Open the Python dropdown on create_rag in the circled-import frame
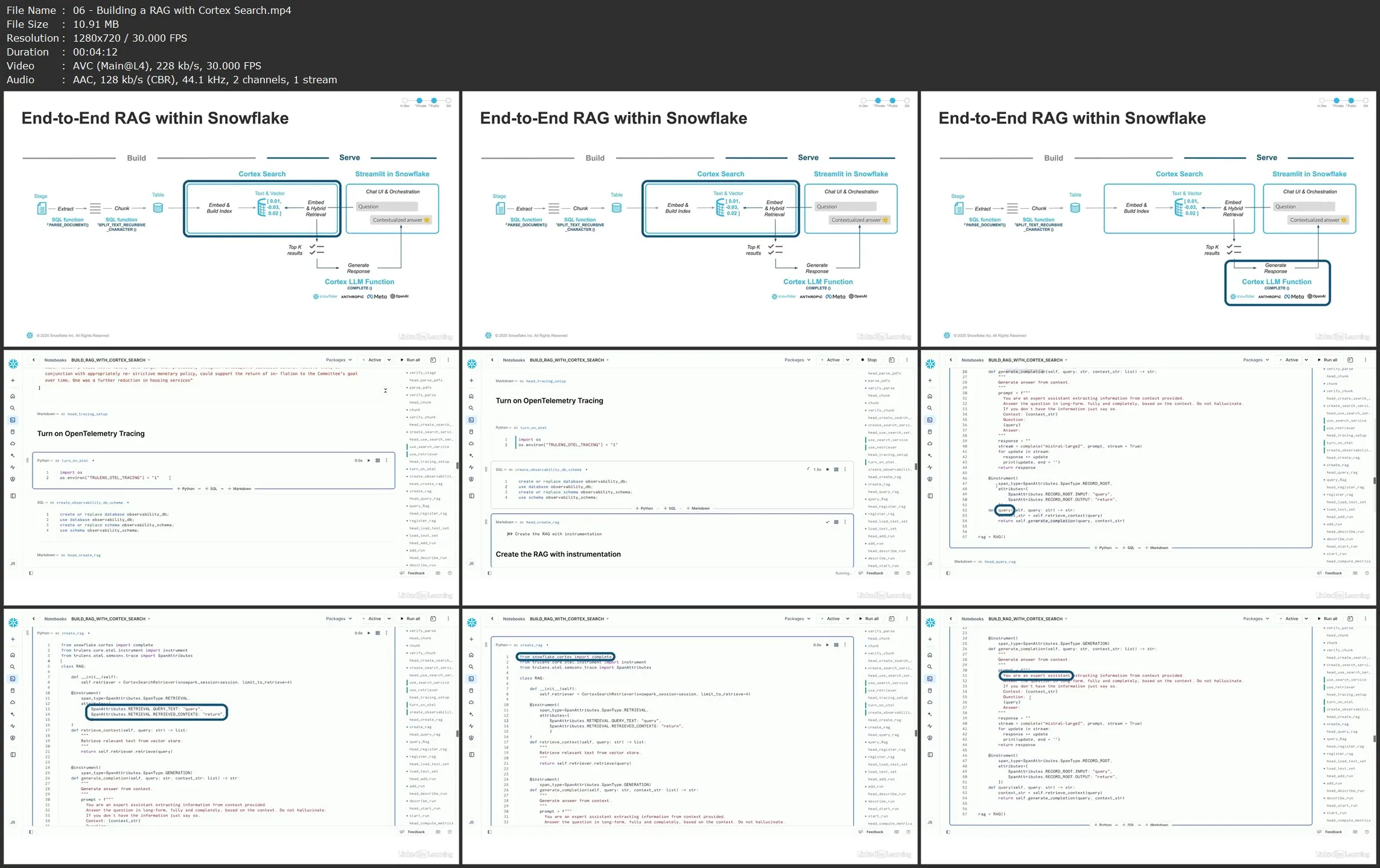Image resolution: width=1380 pixels, height=868 pixels. point(503,645)
